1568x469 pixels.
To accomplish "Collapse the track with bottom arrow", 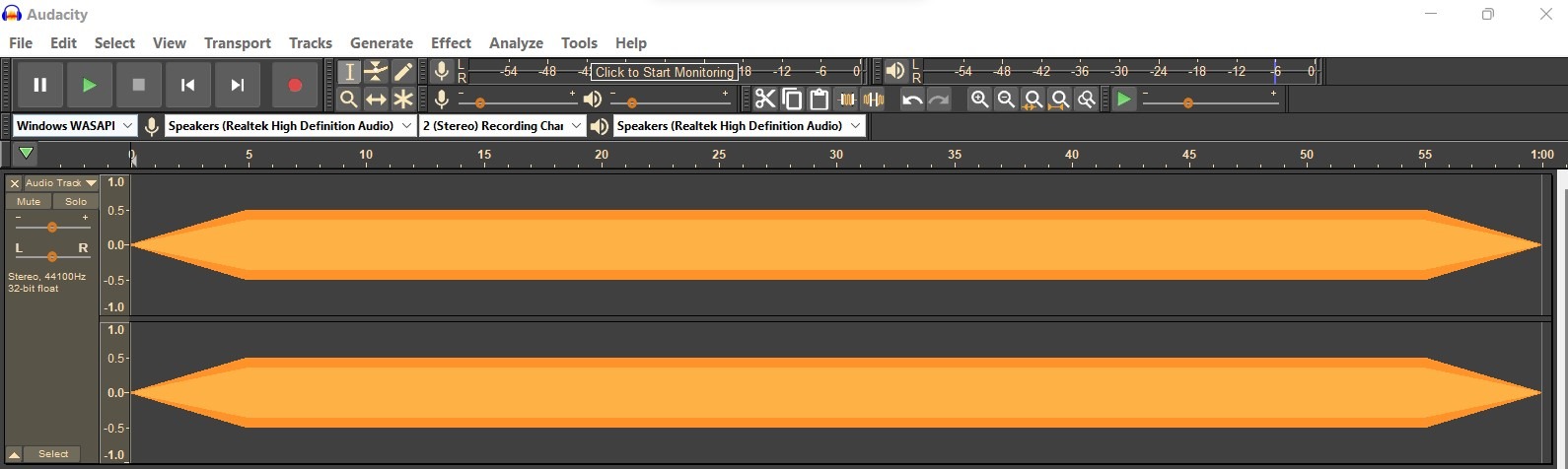I will click(x=14, y=454).
